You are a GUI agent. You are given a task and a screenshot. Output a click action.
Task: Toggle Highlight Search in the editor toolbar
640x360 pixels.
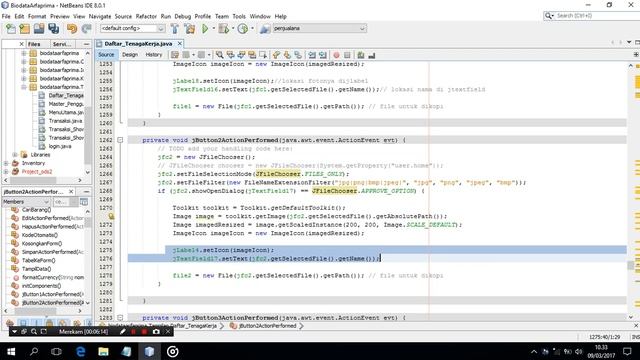tap(252, 55)
